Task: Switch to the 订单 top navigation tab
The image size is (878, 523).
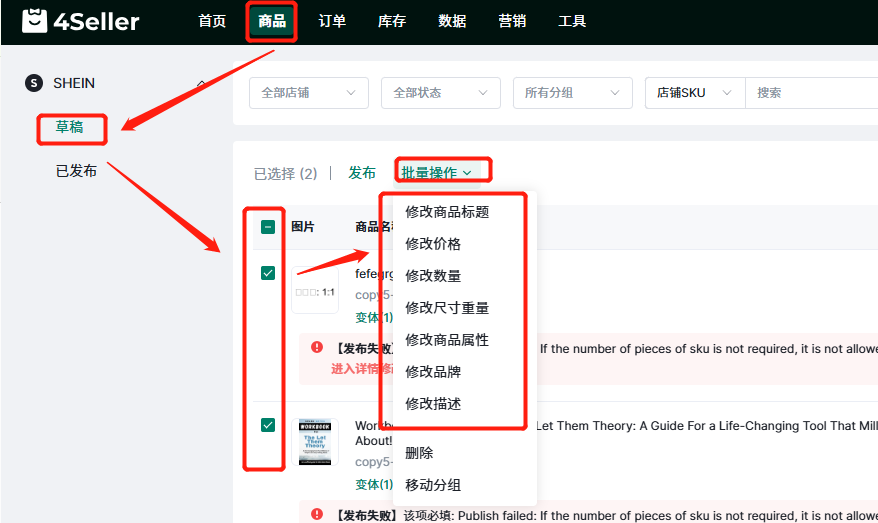Action: click(332, 21)
